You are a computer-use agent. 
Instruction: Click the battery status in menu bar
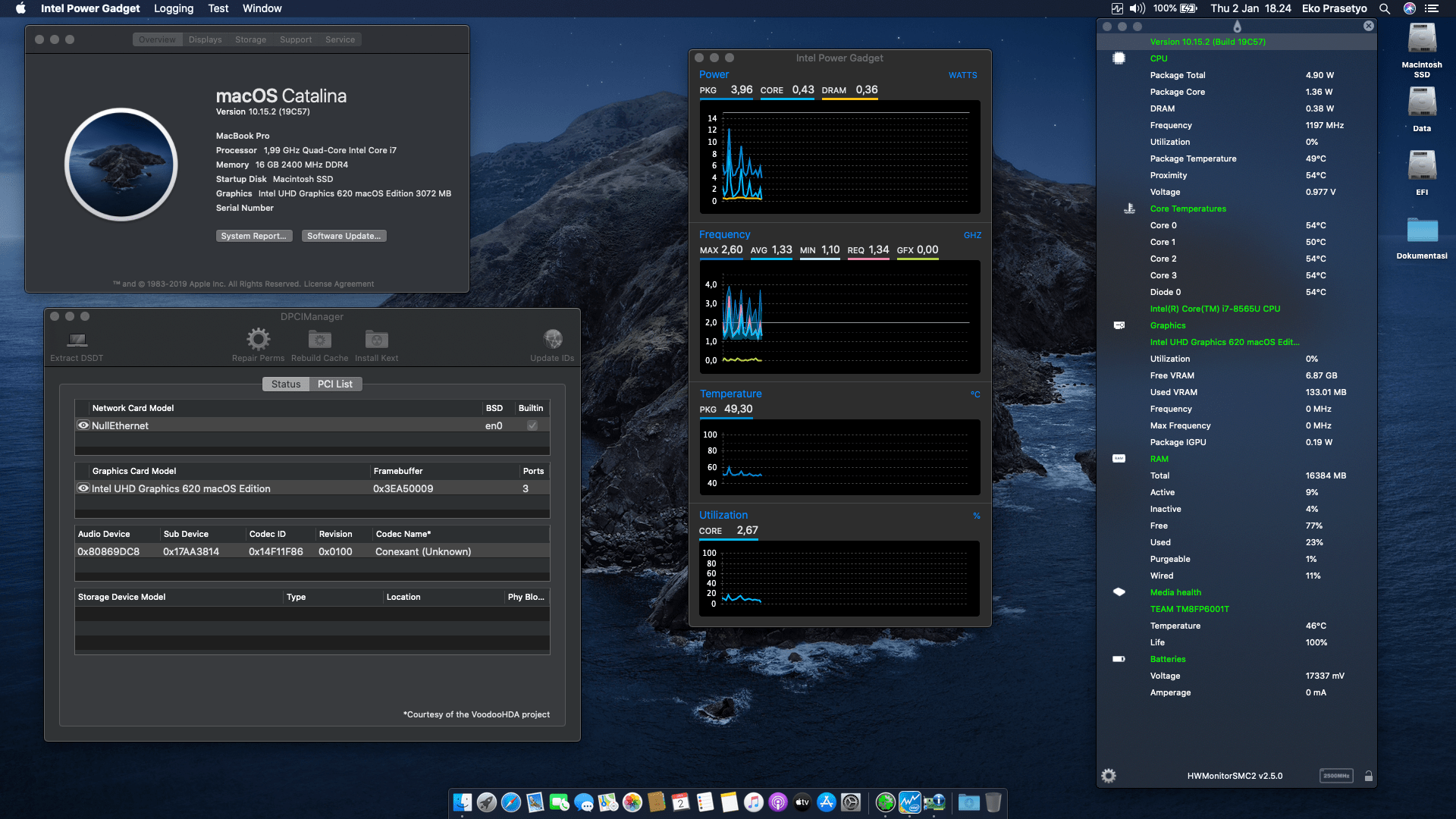[x=1175, y=8]
